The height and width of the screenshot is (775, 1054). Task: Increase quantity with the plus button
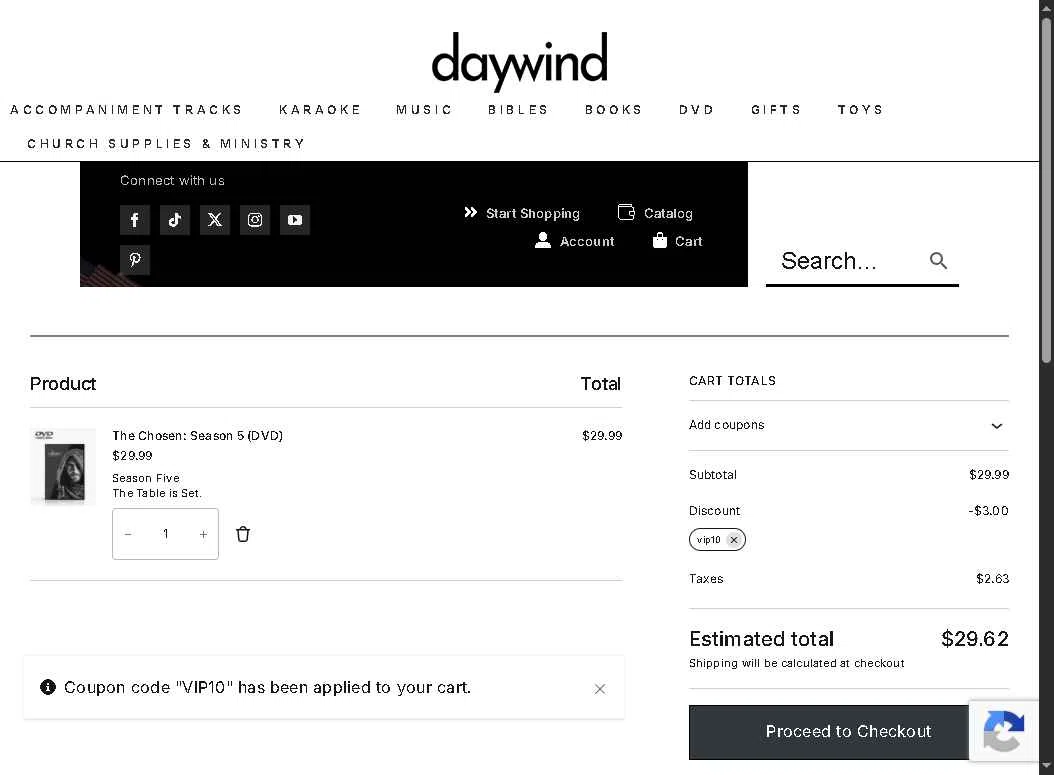[203, 534]
